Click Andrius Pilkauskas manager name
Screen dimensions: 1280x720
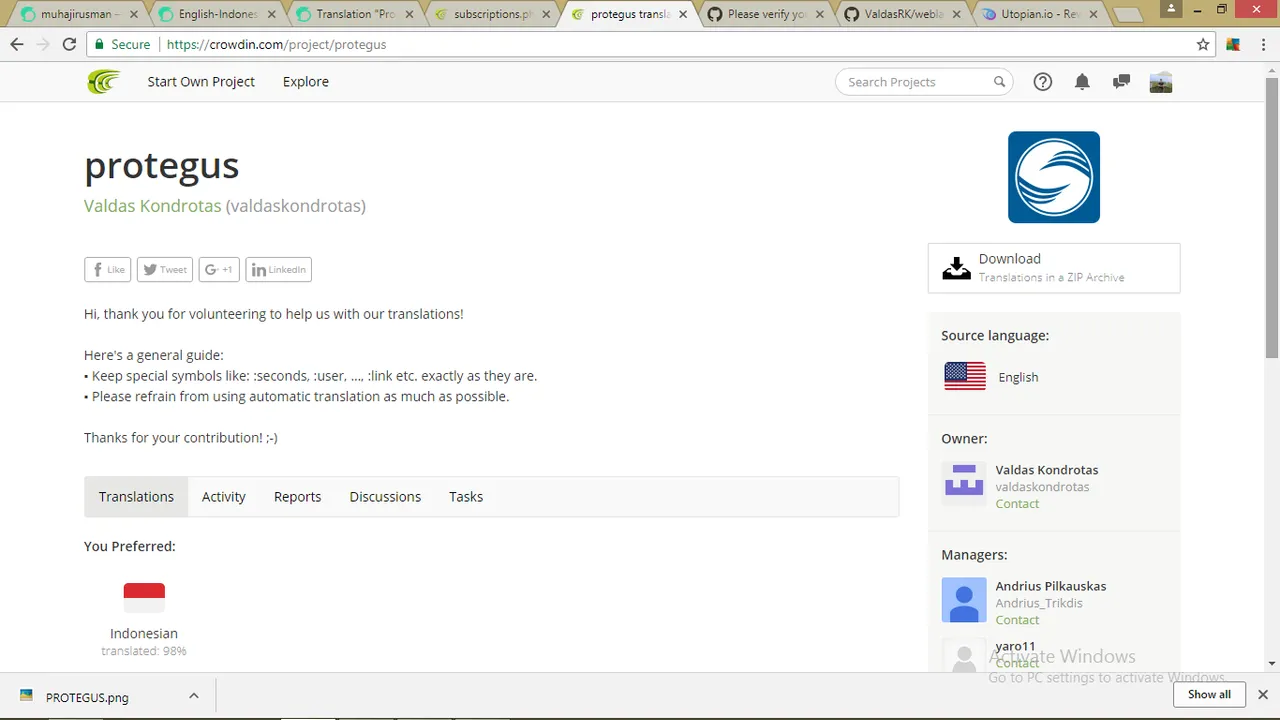click(1051, 586)
